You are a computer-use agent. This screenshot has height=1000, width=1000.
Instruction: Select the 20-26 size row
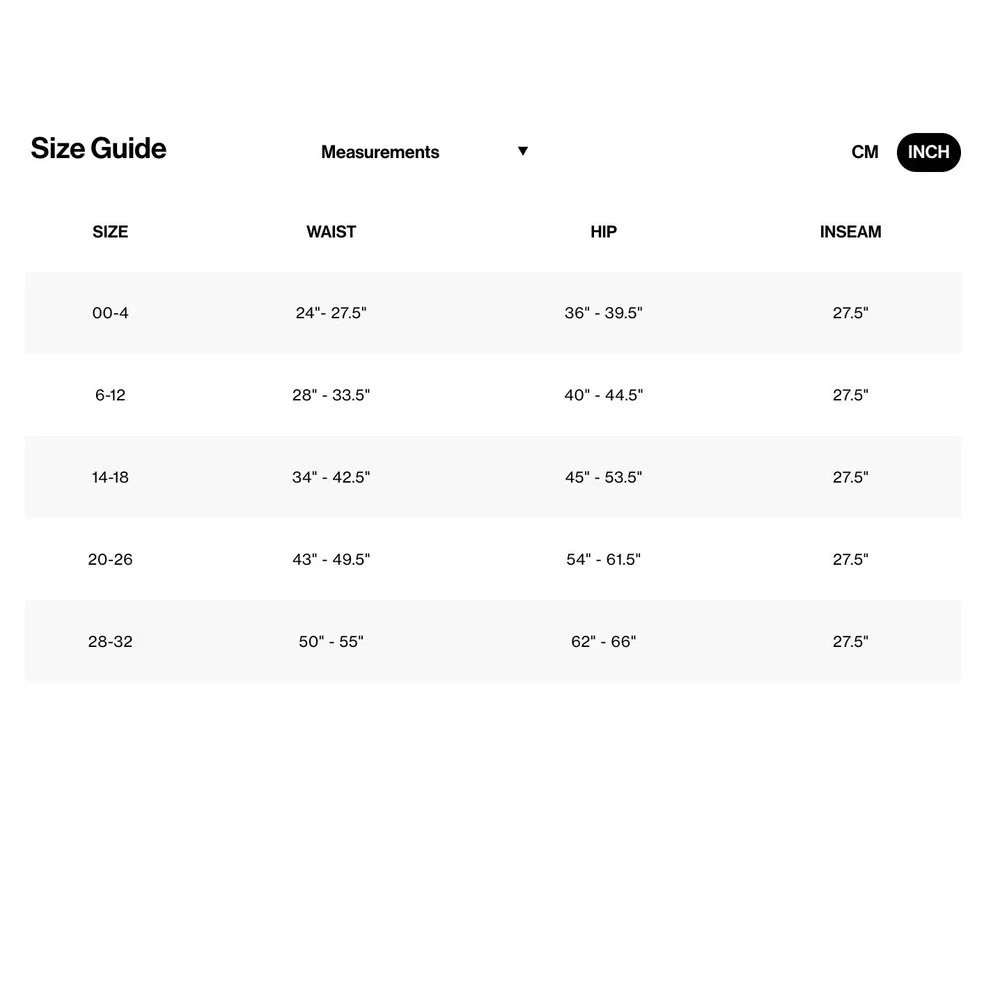(493, 559)
